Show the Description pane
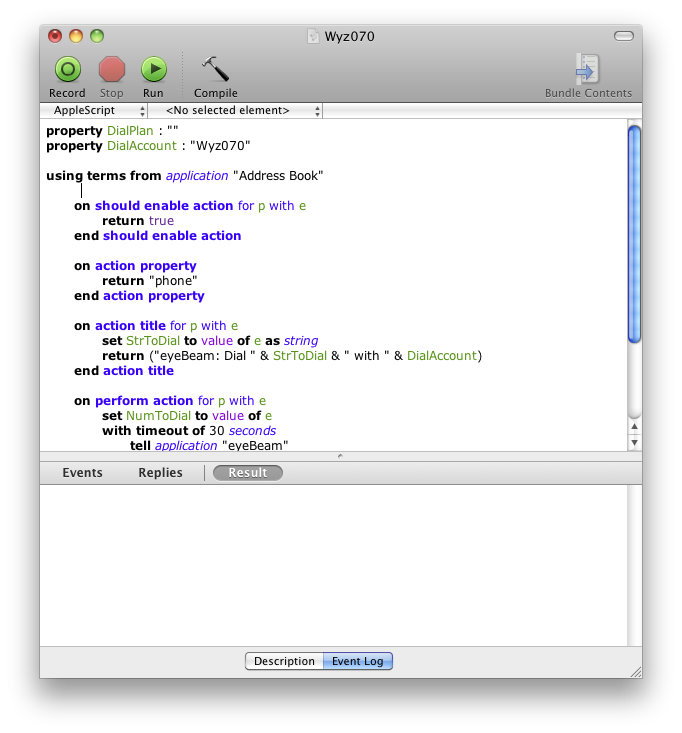Image resolution: width=682 pixels, height=733 pixels. coord(284,661)
